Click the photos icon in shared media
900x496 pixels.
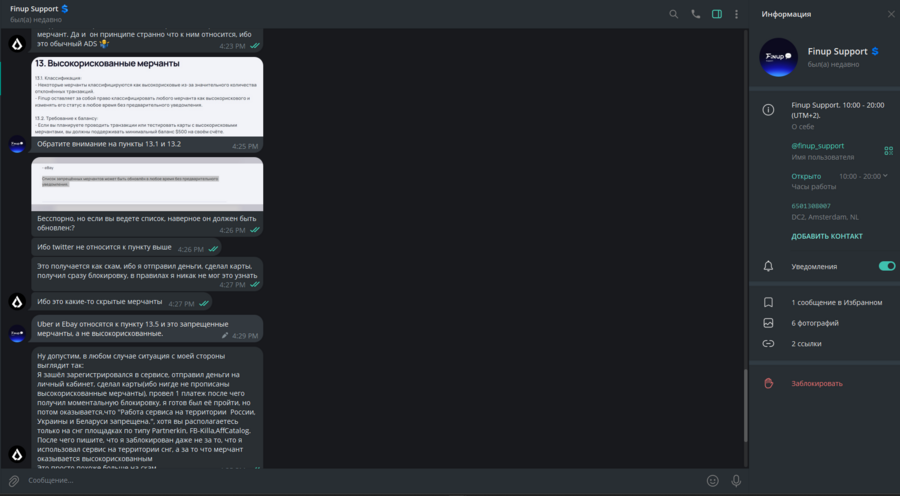point(768,323)
